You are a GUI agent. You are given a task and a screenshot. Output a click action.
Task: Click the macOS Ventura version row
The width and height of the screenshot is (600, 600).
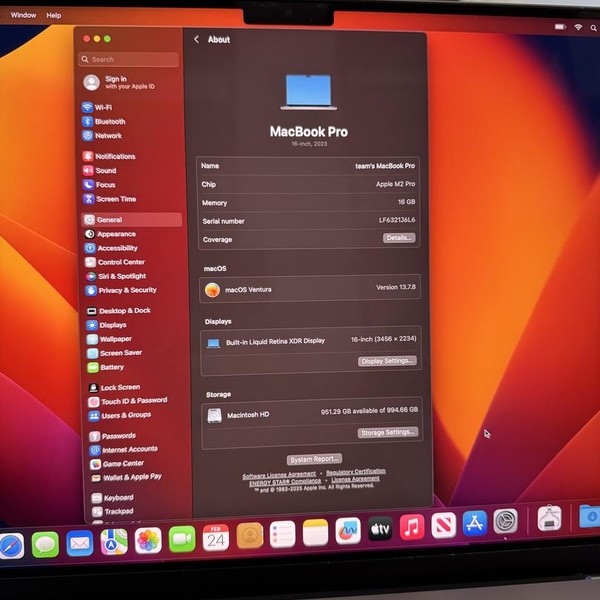(310, 289)
